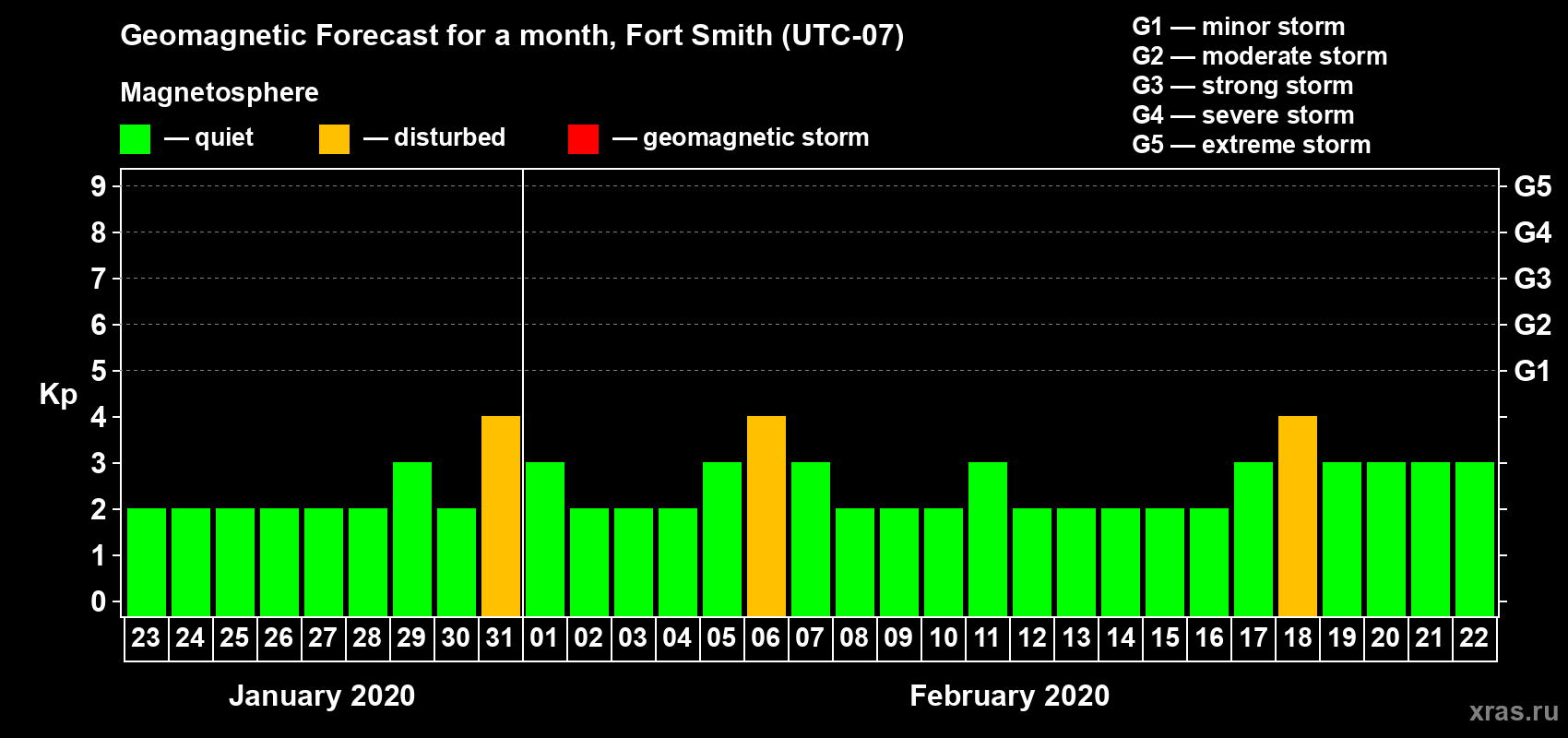Click the orange disturbed legend swatch
Screen dimensions: 1568x738
(x=334, y=139)
